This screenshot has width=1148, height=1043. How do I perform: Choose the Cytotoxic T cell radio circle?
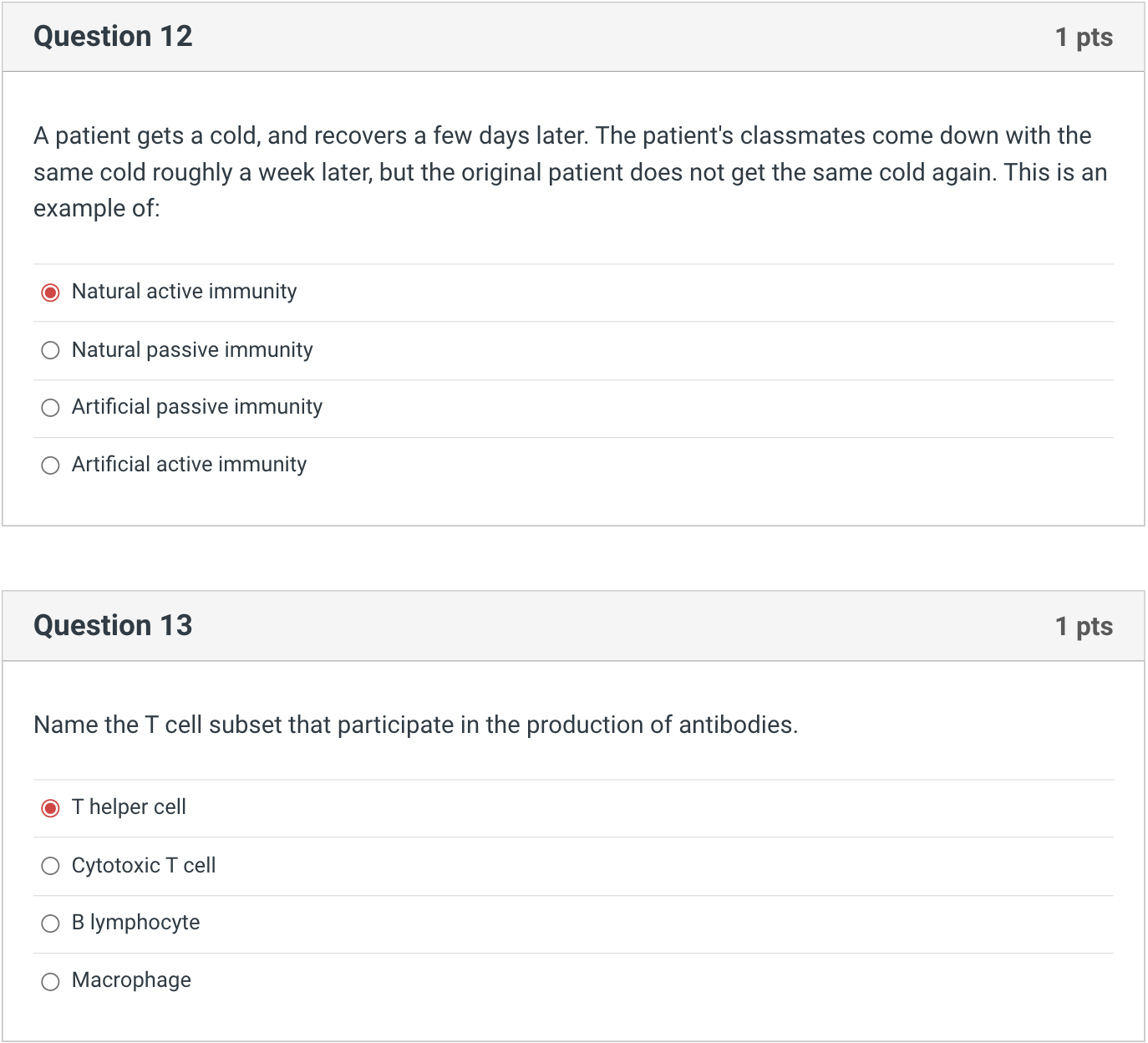point(51,866)
